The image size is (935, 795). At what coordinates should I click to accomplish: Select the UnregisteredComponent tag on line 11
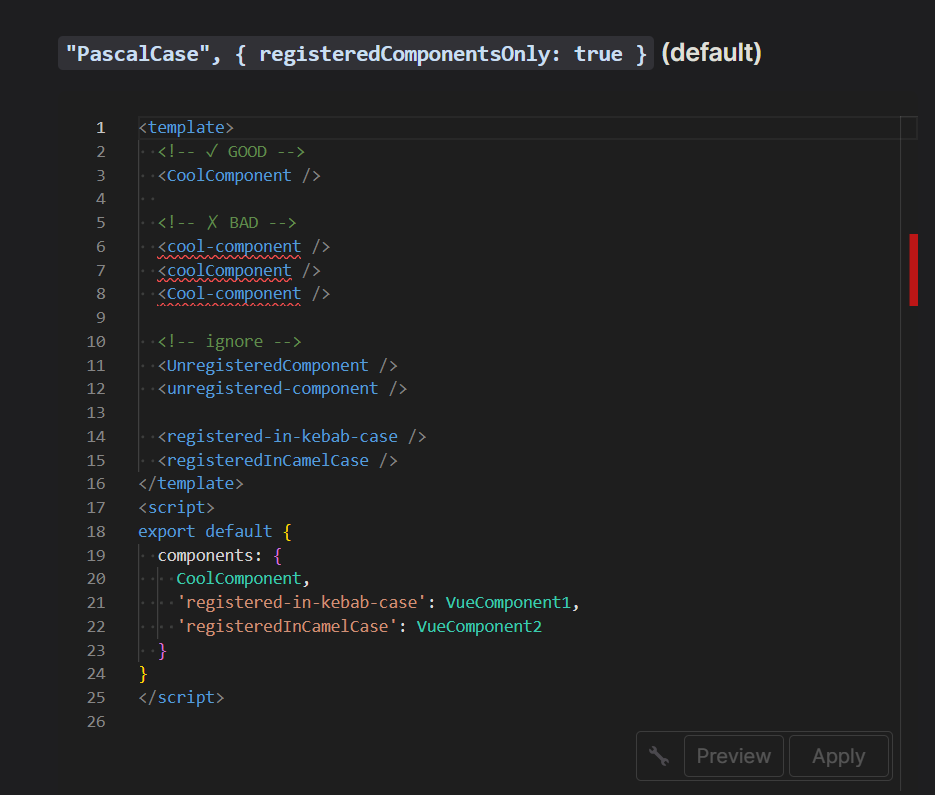(x=266, y=365)
